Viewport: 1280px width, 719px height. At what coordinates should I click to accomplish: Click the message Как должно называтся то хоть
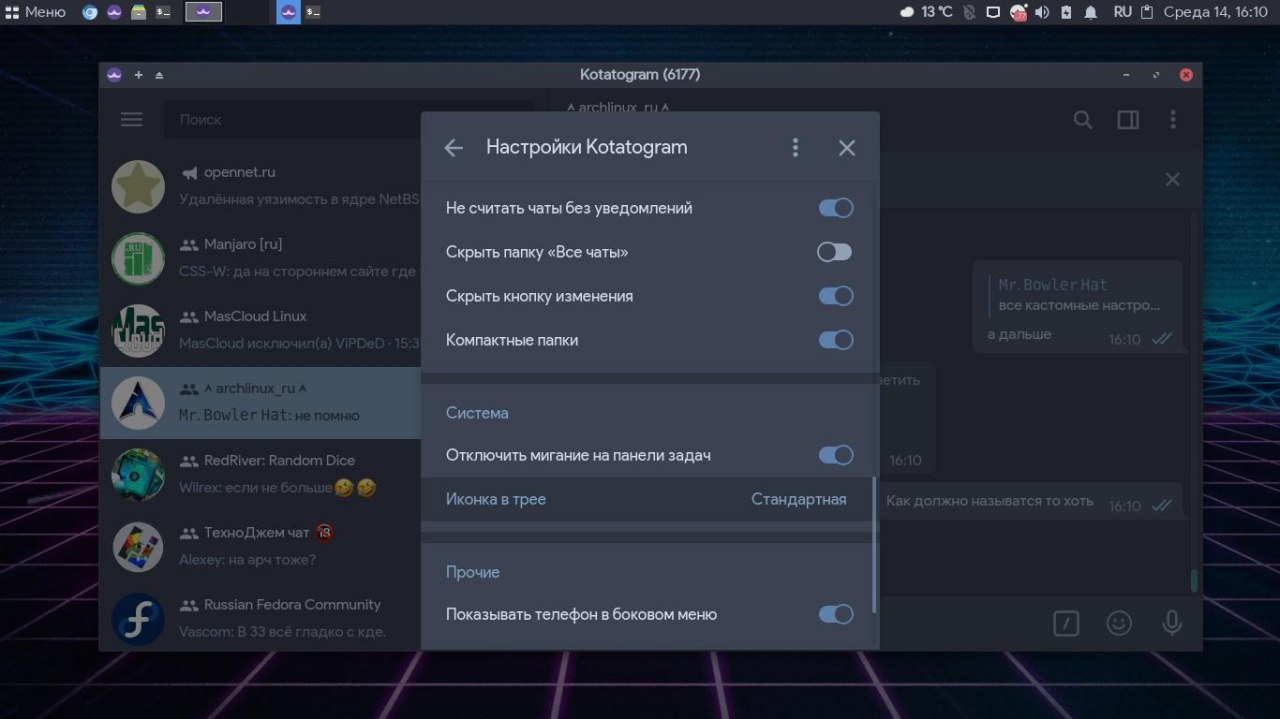990,501
